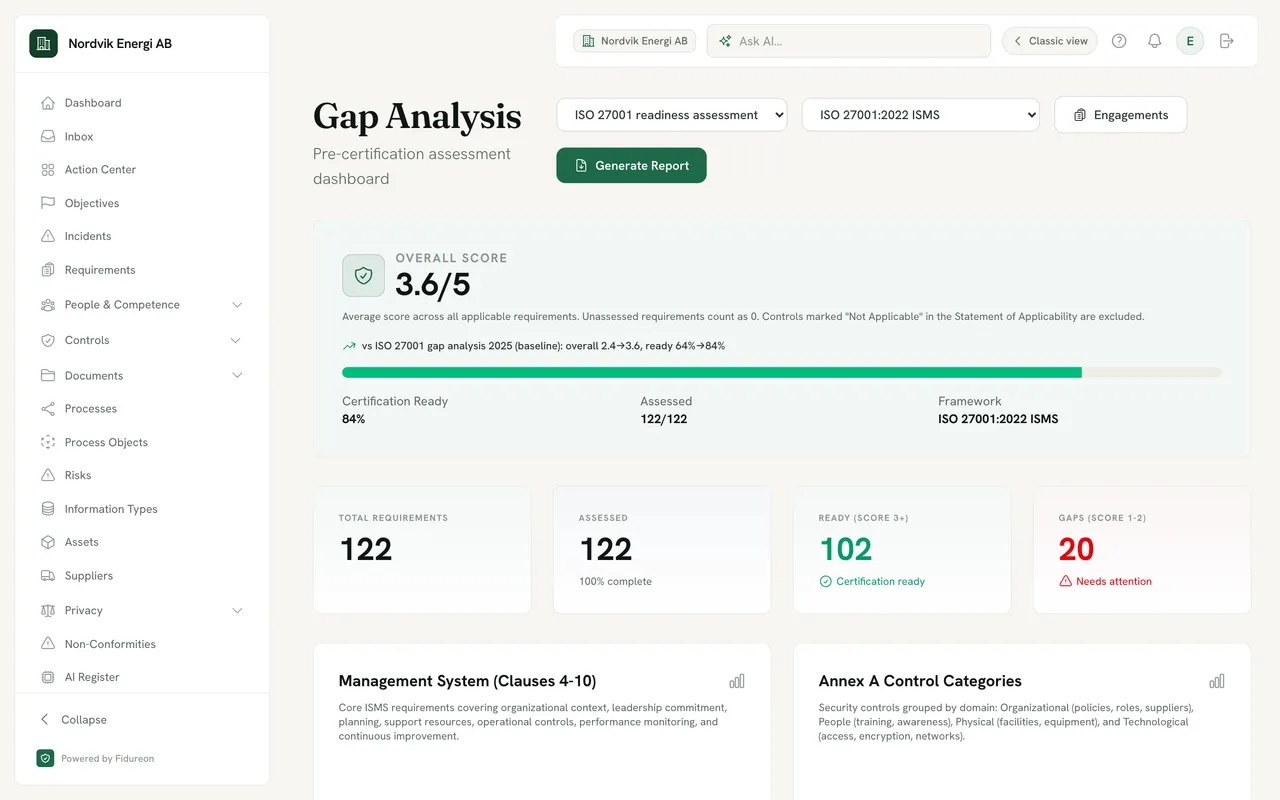Click the Ready (Score 3+) card
This screenshot has width=1280, height=800.
pos(902,550)
